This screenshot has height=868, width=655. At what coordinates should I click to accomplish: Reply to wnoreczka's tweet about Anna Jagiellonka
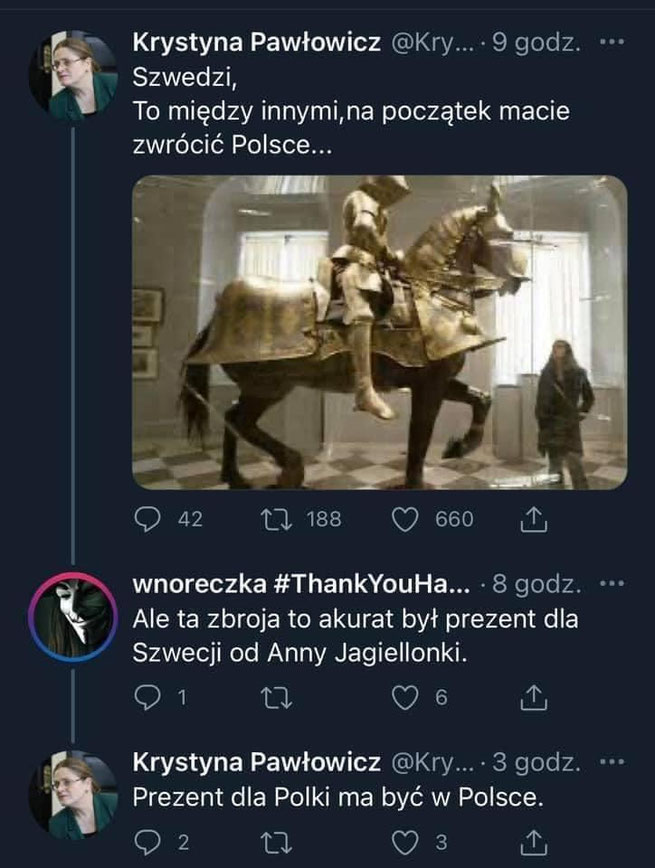(147, 699)
